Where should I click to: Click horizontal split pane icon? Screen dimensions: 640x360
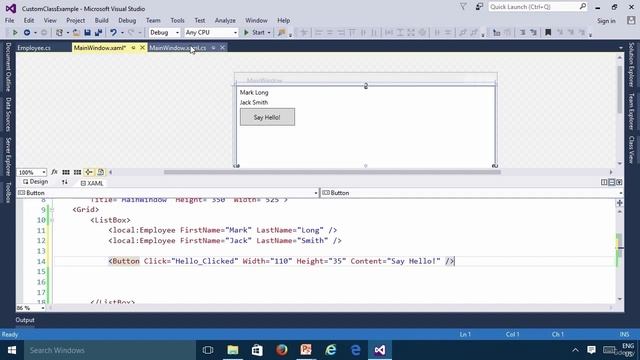pos(611,182)
